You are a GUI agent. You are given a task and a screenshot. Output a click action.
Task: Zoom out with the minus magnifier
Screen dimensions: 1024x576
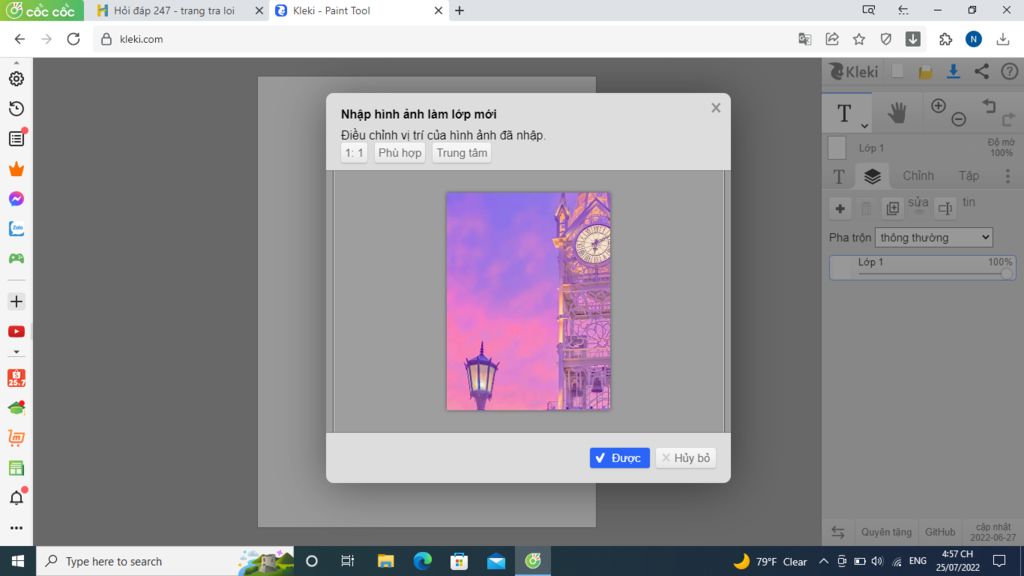tap(959, 119)
